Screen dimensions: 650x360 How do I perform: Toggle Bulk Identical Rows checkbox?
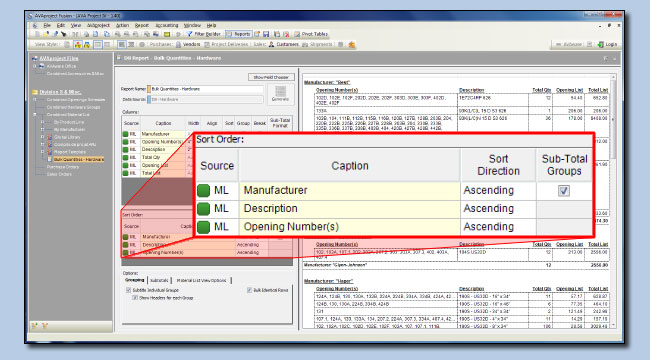point(249,290)
